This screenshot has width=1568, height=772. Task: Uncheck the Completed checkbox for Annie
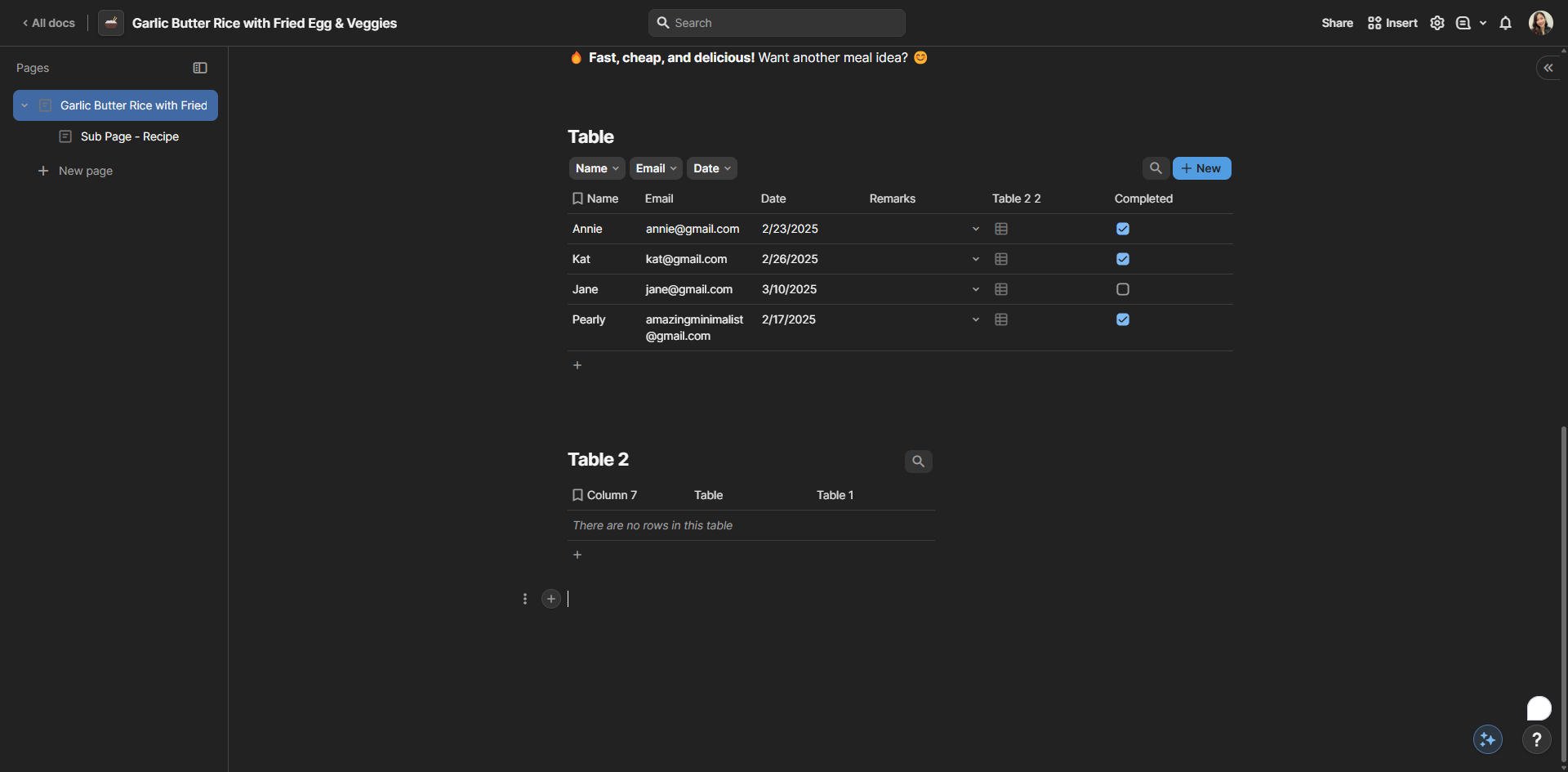click(1123, 229)
